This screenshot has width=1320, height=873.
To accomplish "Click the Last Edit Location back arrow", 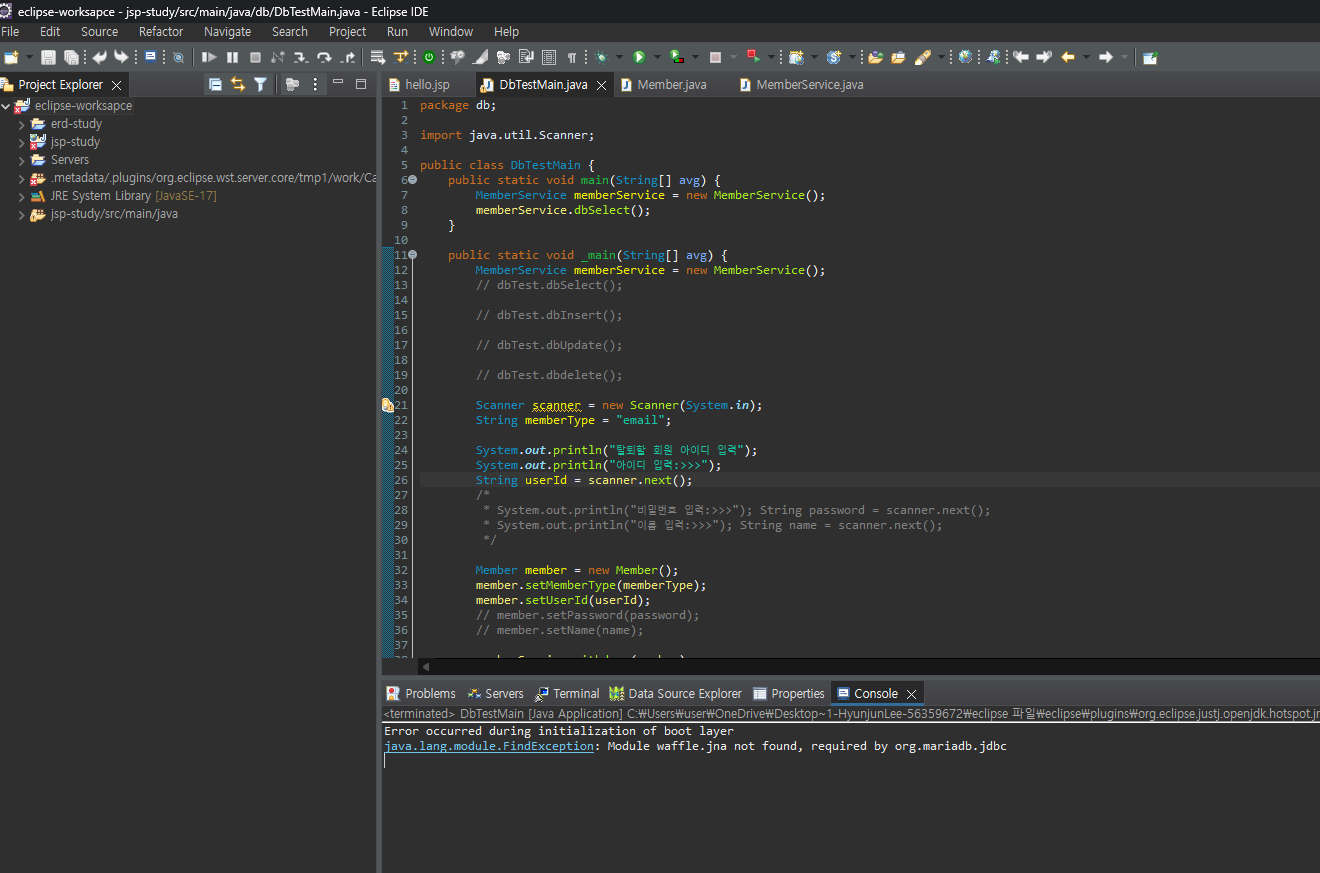I will click(1021, 57).
